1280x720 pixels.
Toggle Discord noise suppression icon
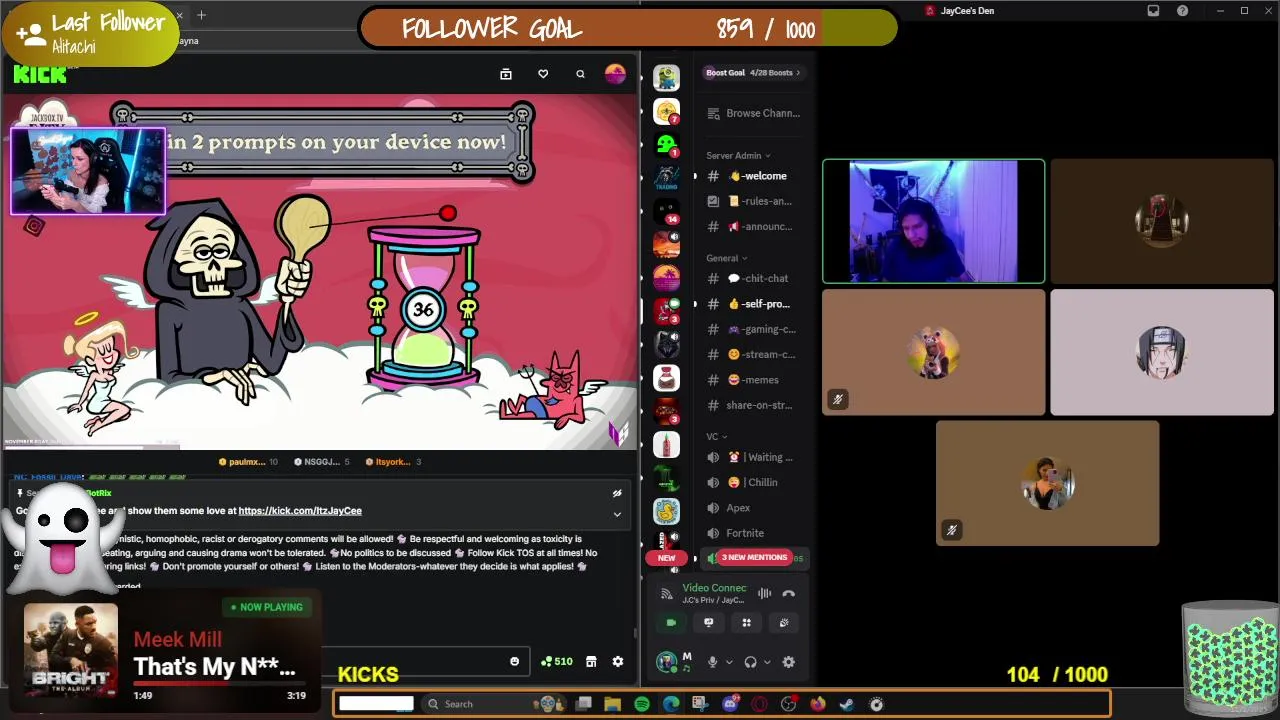[x=765, y=593]
